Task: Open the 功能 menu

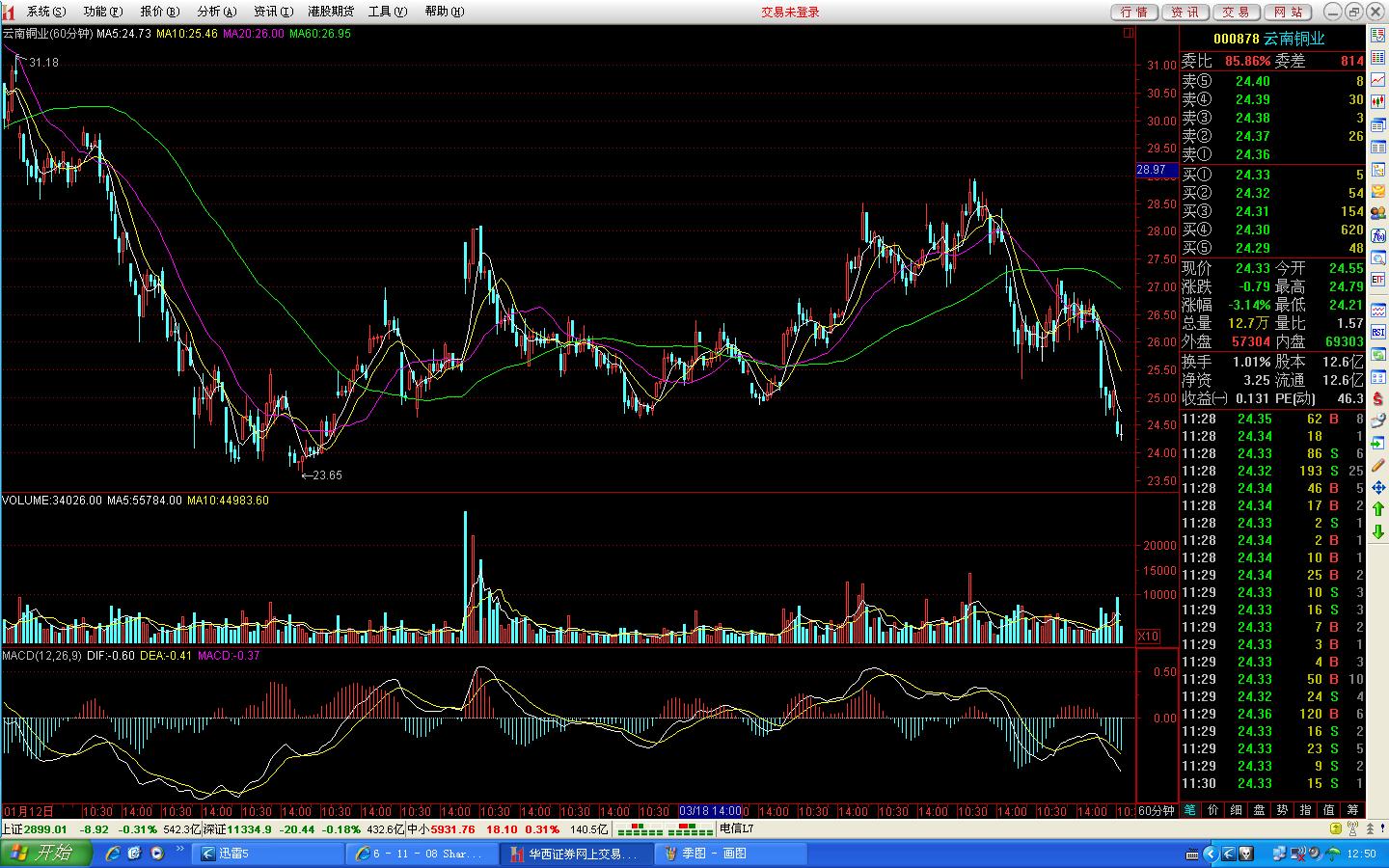Action: [x=102, y=12]
